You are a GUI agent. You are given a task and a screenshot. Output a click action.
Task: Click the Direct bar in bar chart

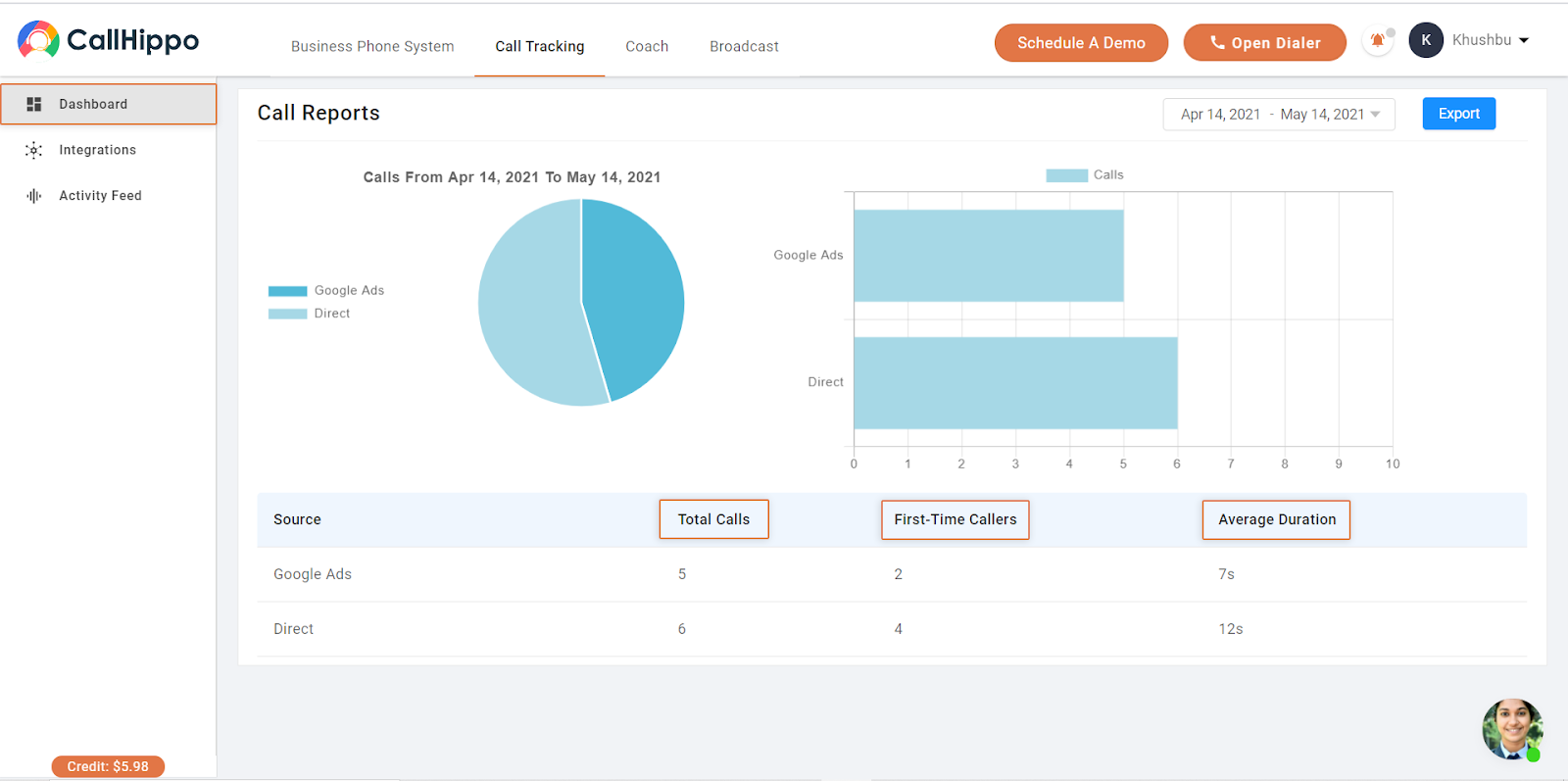click(x=1015, y=383)
